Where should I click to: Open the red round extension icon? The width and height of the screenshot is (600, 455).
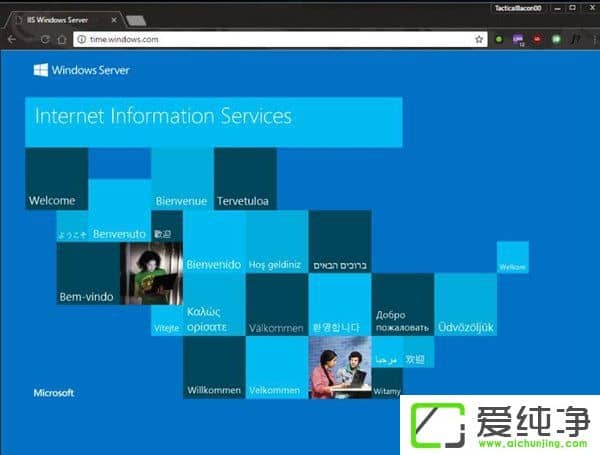click(x=537, y=39)
